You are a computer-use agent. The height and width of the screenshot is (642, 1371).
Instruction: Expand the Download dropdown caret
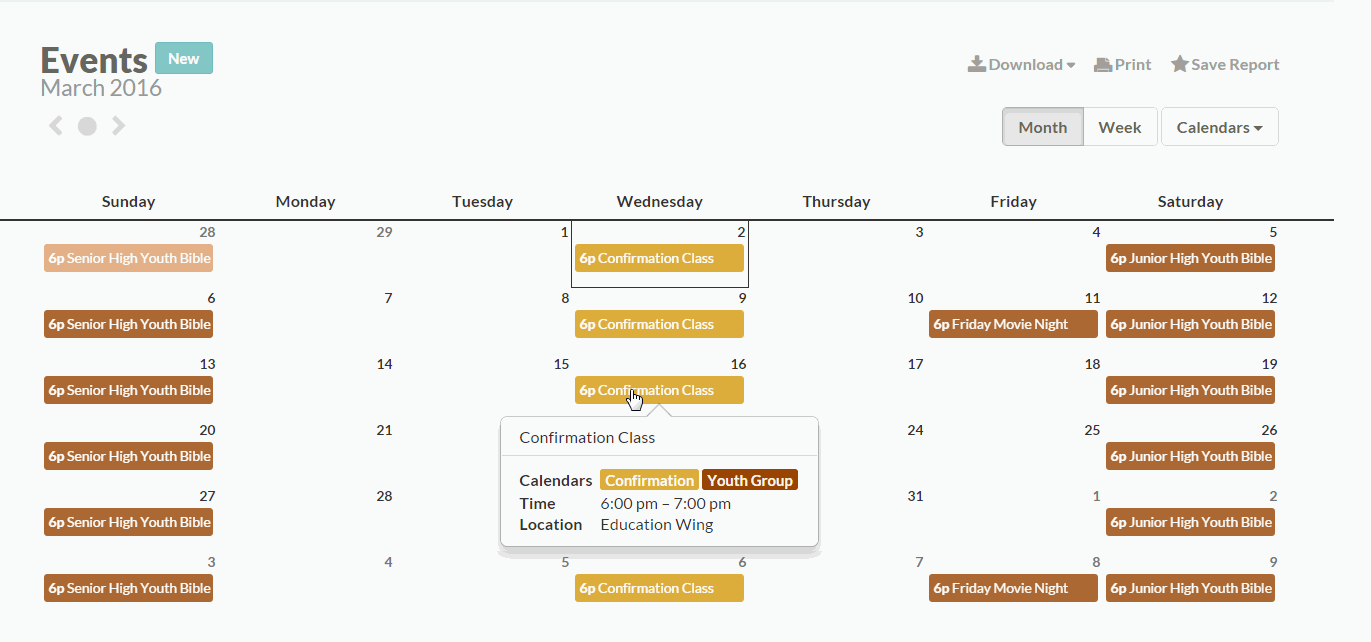pyautogui.click(x=1073, y=65)
